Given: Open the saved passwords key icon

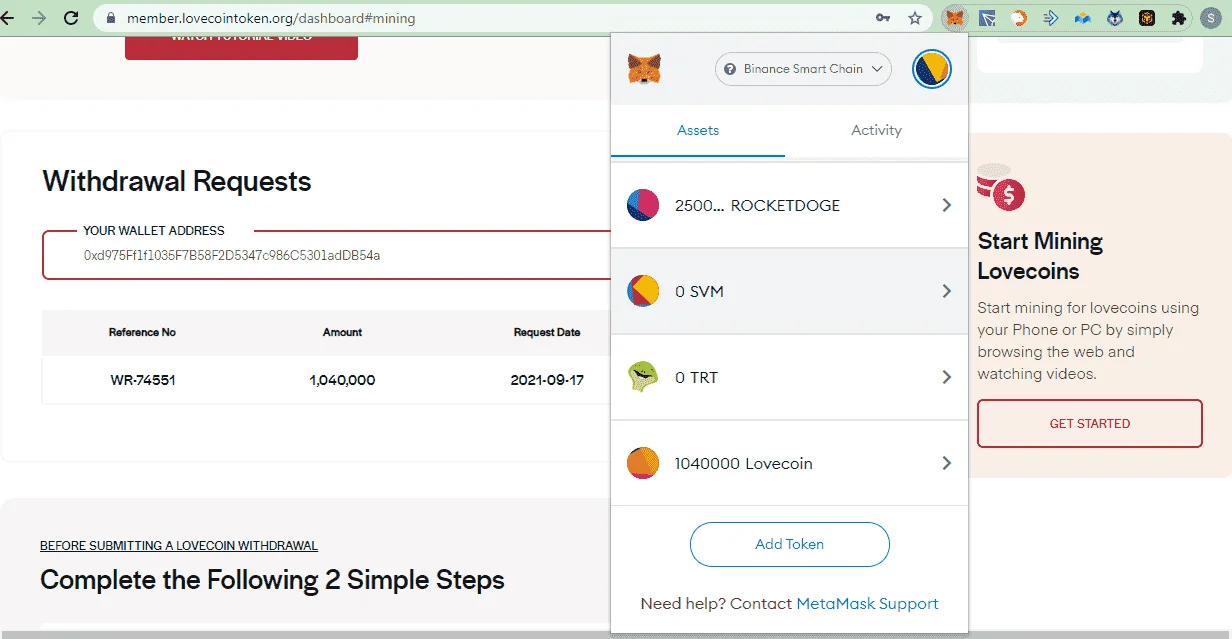Looking at the screenshot, I should tap(883, 18).
